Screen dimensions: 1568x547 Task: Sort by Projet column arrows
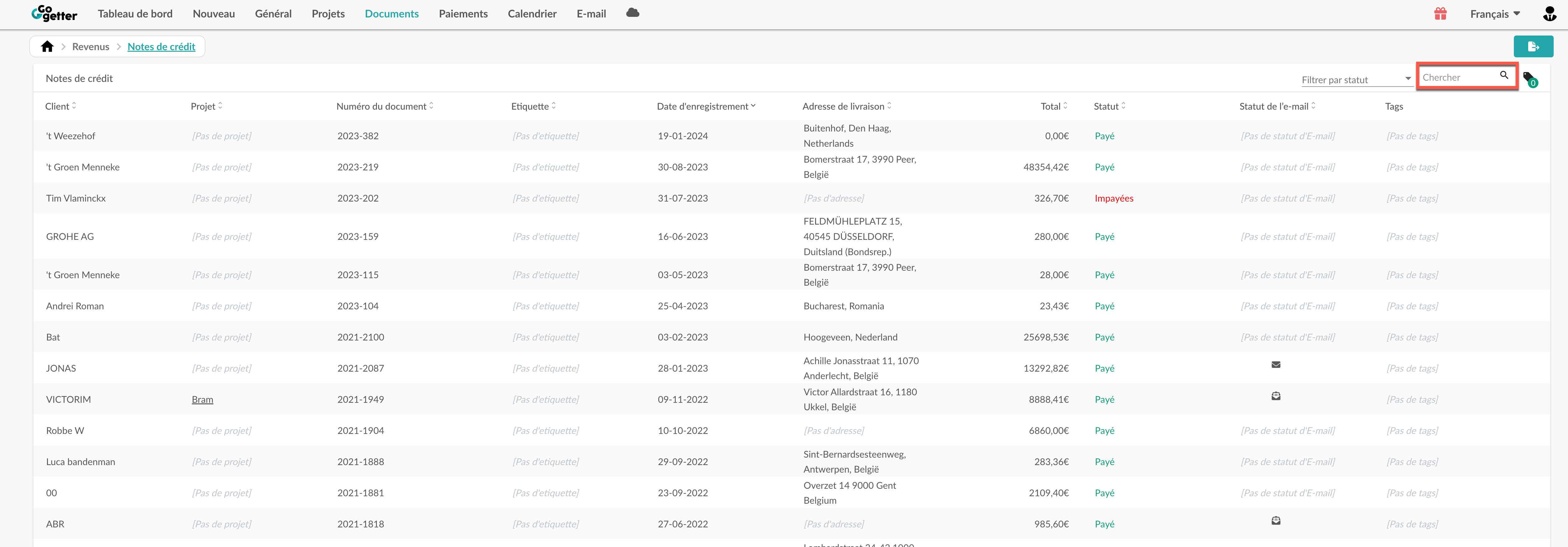[220, 106]
